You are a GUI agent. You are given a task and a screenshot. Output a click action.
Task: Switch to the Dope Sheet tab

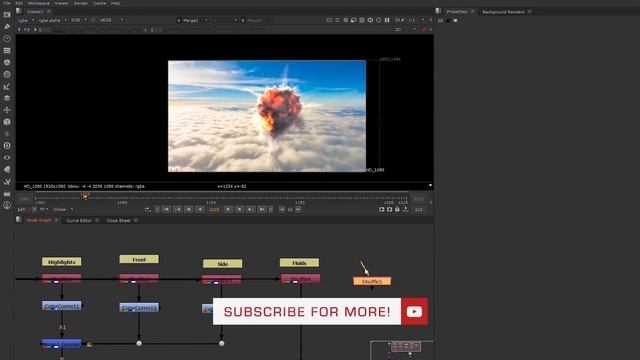pyautogui.click(x=118, y=220)
